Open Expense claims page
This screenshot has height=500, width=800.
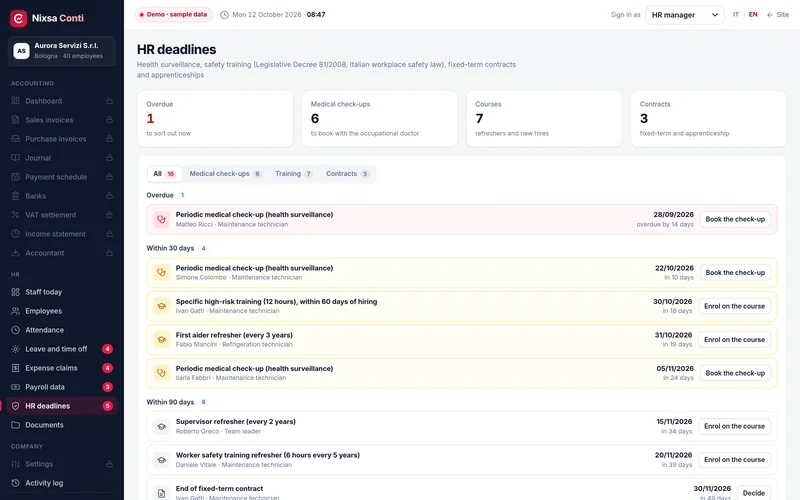click(62, 368)
